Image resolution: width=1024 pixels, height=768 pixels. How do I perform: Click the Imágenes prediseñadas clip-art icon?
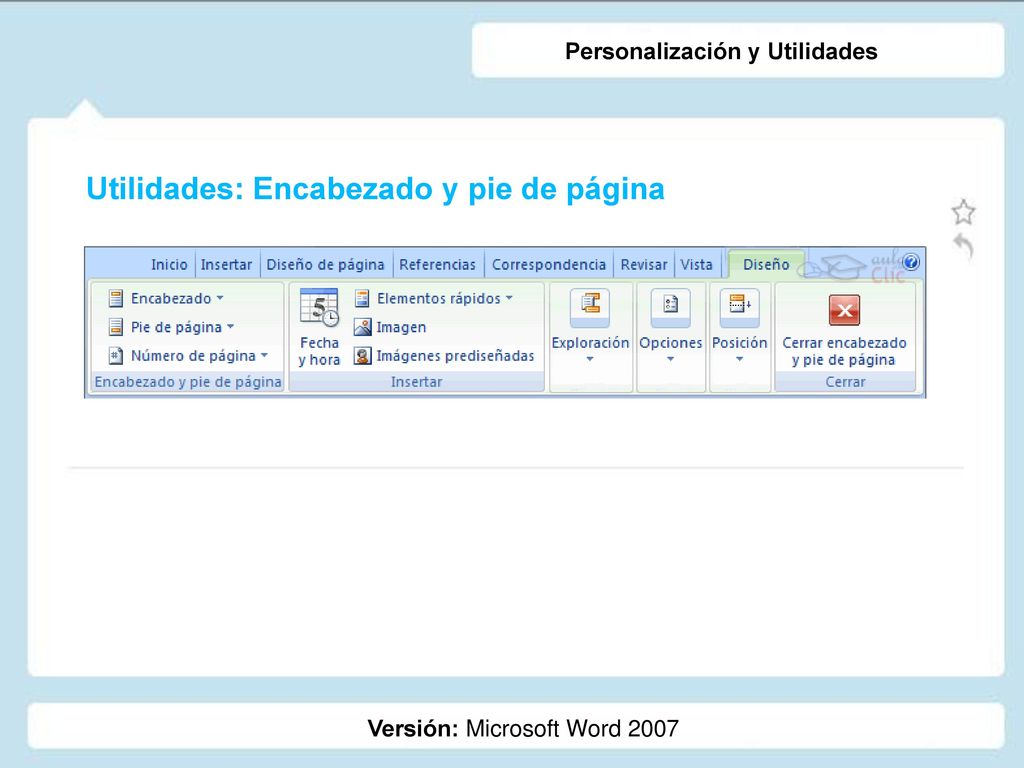[x=362, y=356]
